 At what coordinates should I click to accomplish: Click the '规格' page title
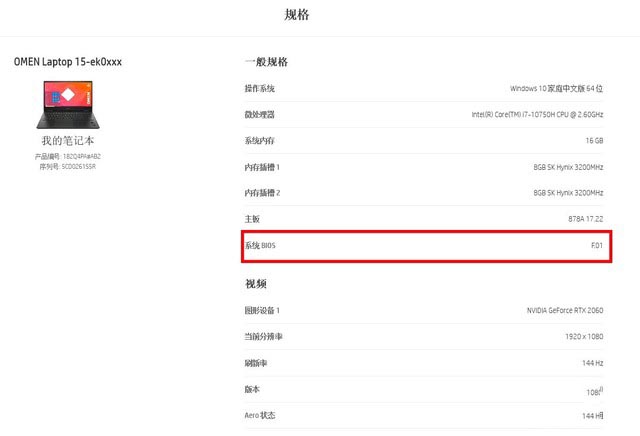point(297,15)
